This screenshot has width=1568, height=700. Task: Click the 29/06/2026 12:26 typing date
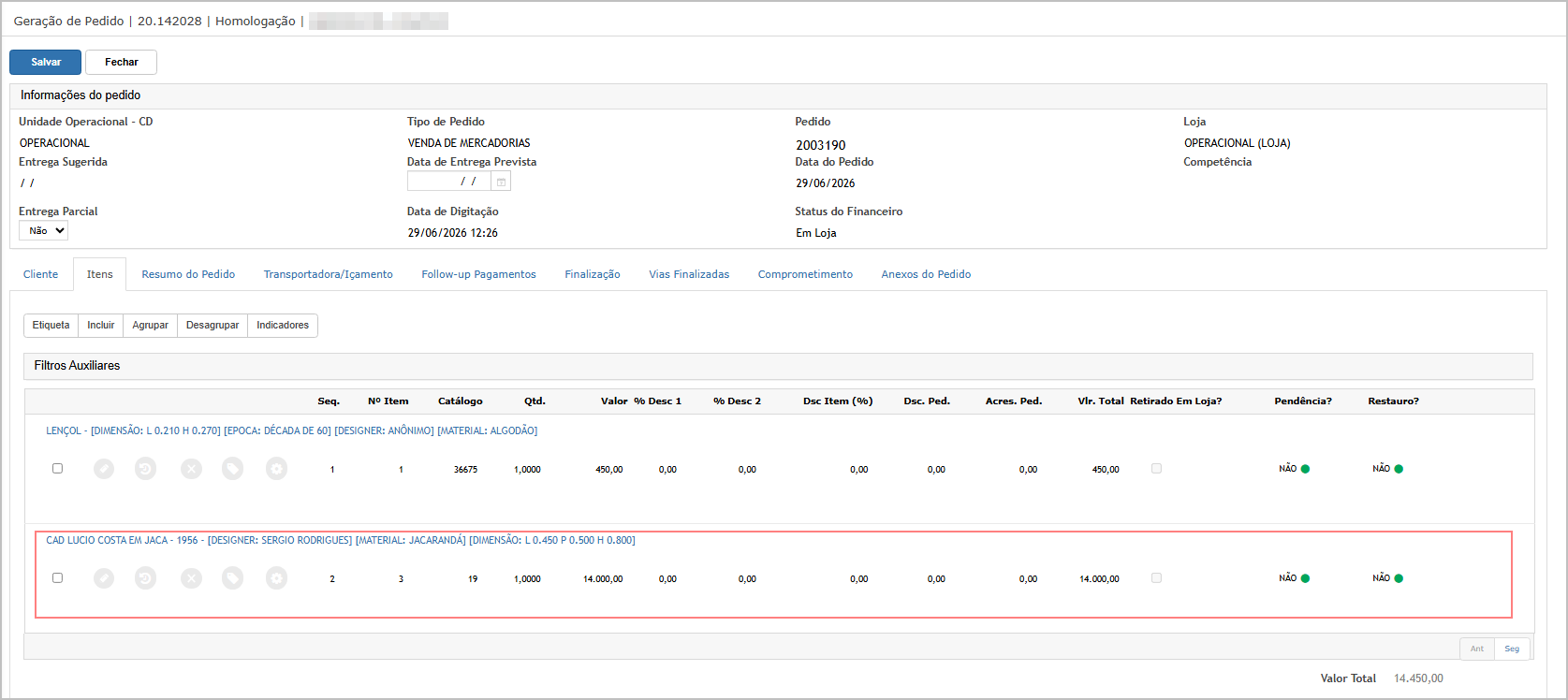click(453, 233)
